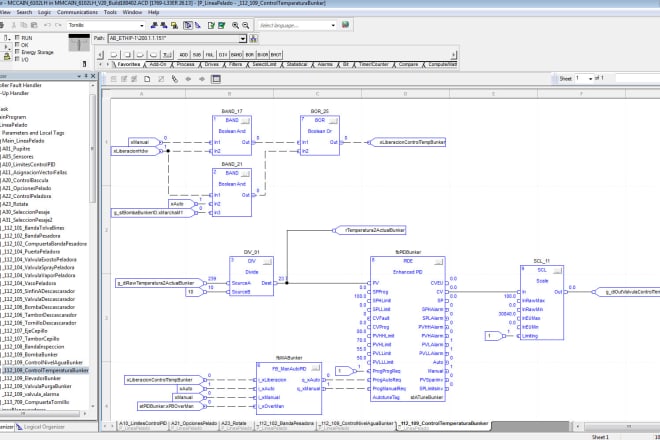
Task: Click the globe icon beside the language selector
Action: (345, 25)
